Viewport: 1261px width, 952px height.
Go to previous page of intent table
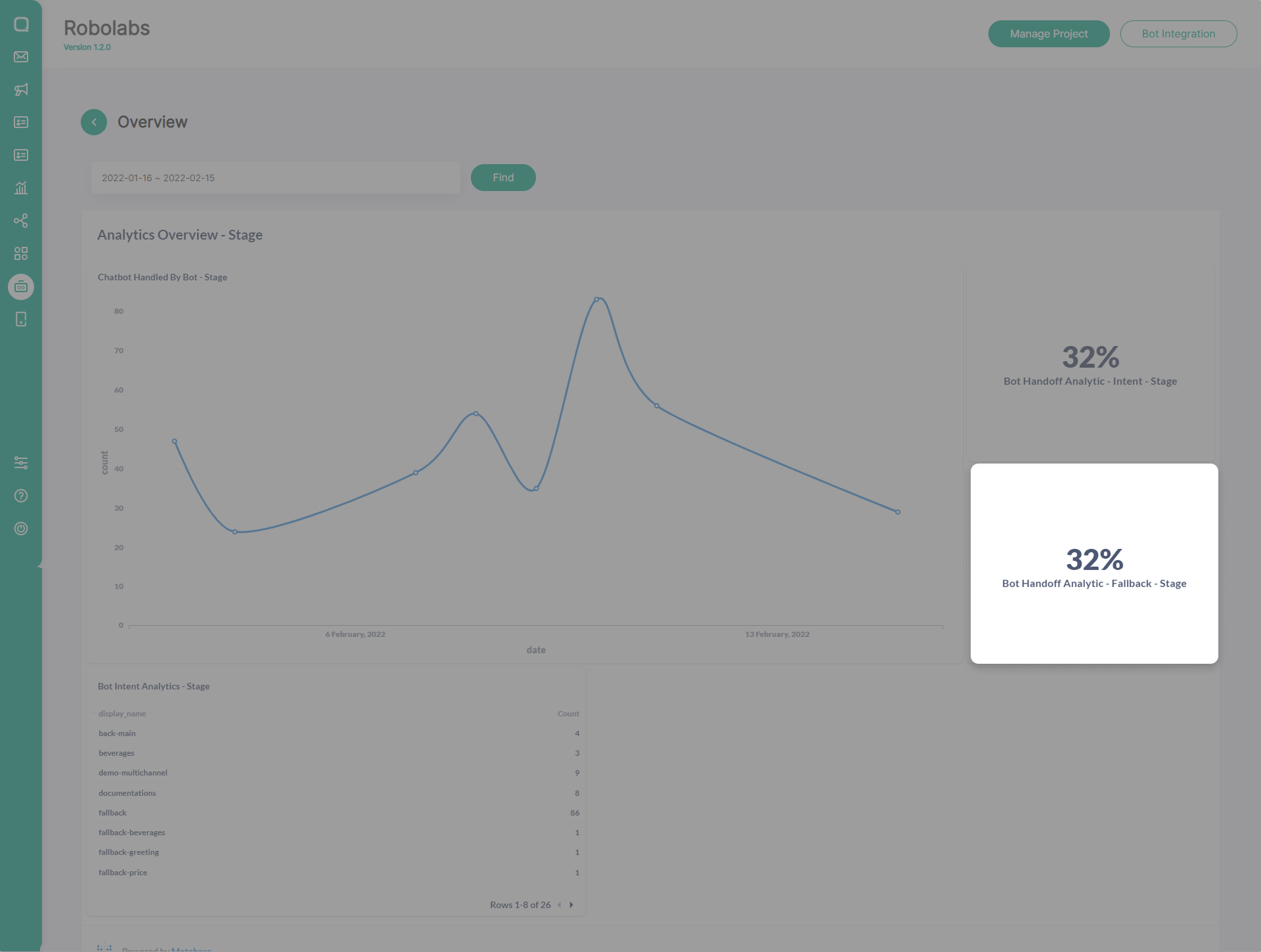point(560,905)
